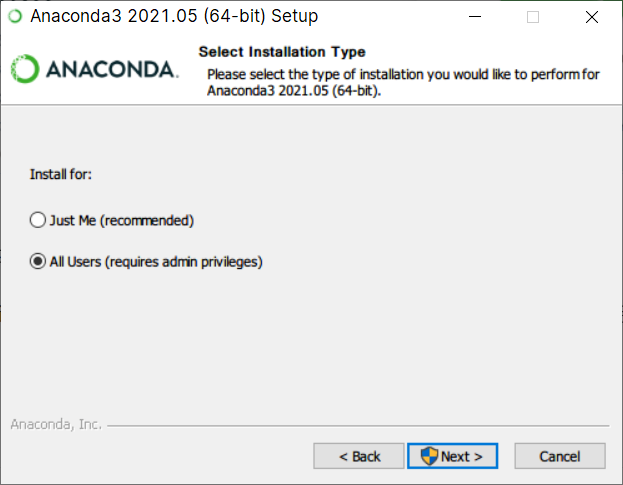This screenshot has height=485, width=623.
Task: Click the green Anaconda ring logo
Action: pyautogui.click(x=25, y=69)
